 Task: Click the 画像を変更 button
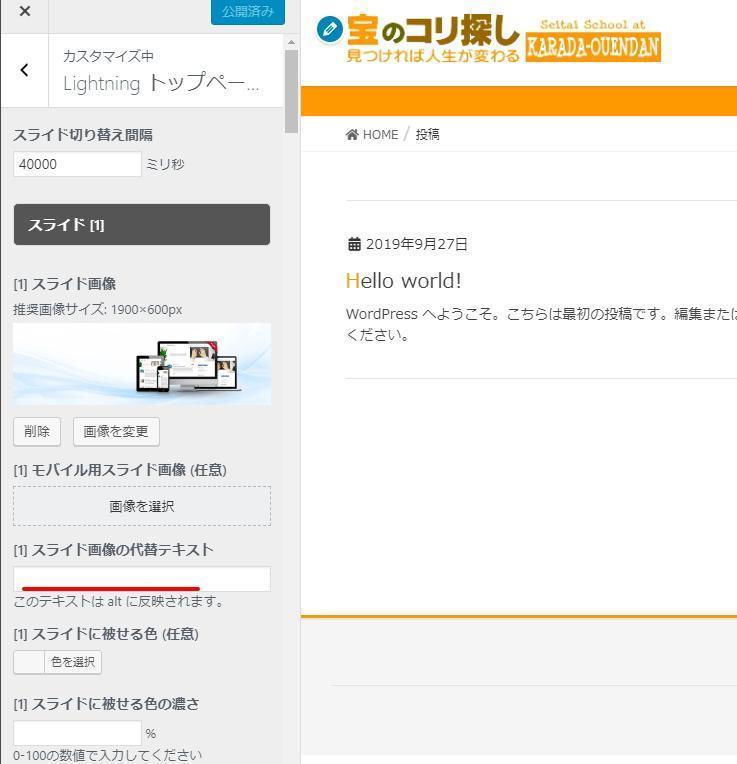116,431
